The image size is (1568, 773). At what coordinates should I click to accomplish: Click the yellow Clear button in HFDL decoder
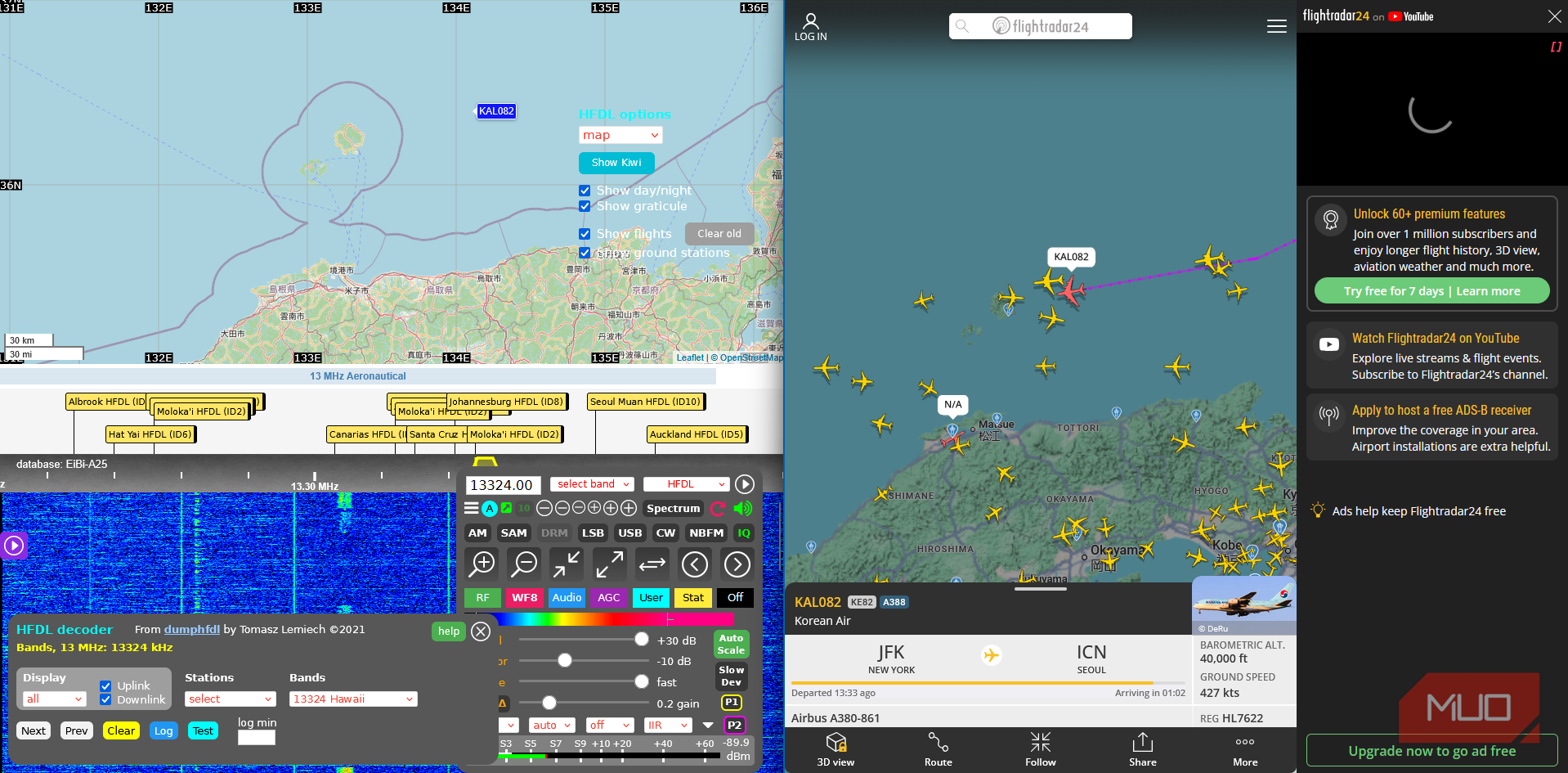click(x=121, y=731)
